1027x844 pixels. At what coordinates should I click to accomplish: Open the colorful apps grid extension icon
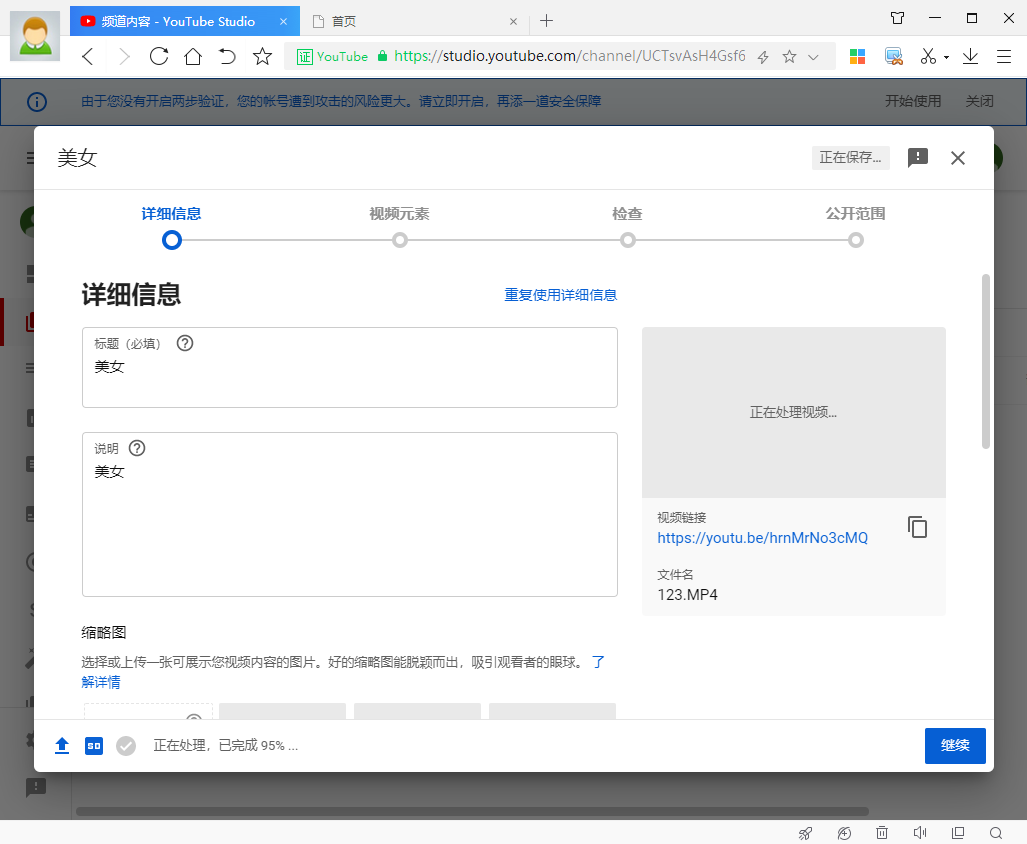857,56
